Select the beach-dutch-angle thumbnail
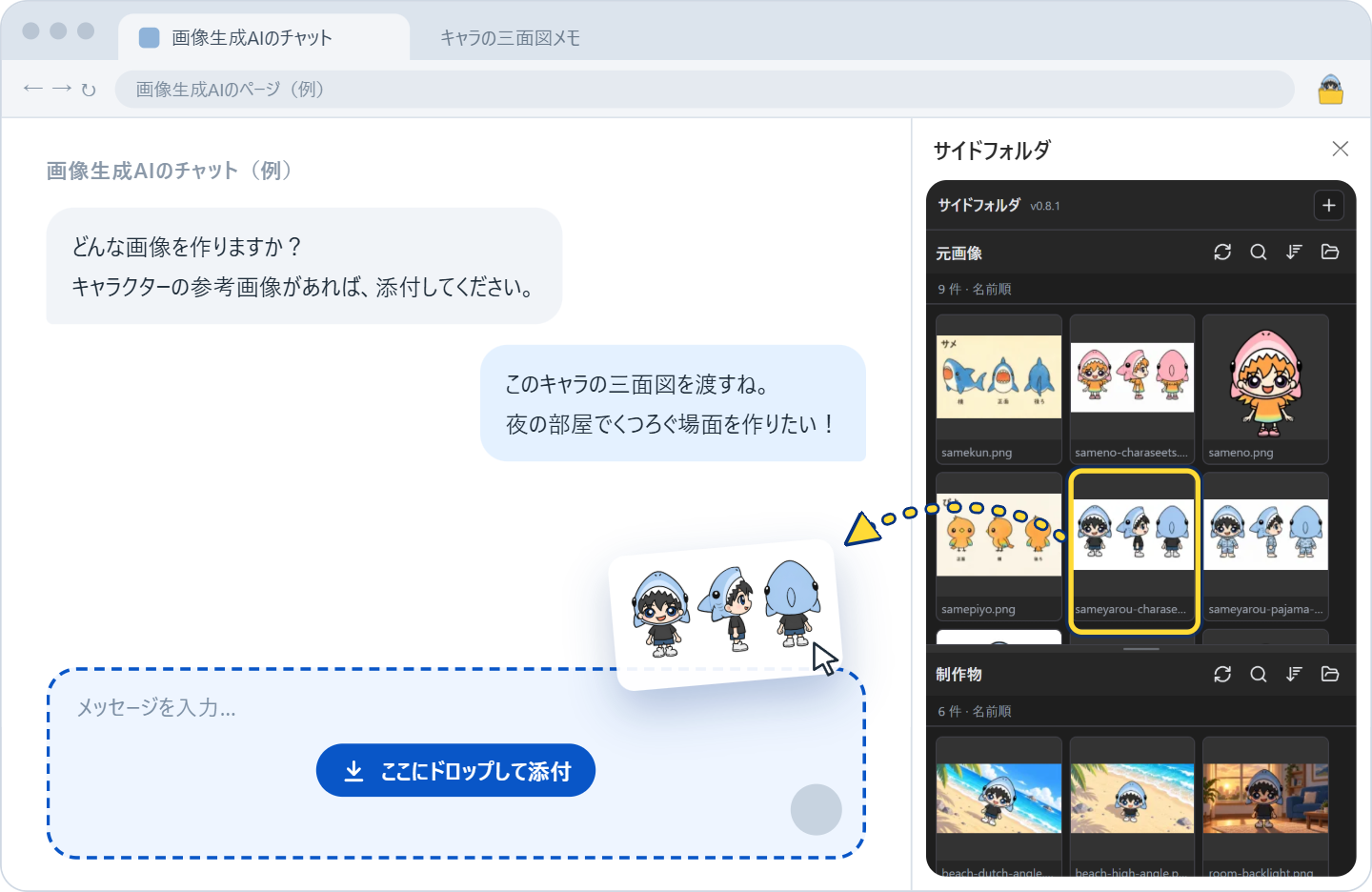The image size is (1372, 892). point(999,806)
